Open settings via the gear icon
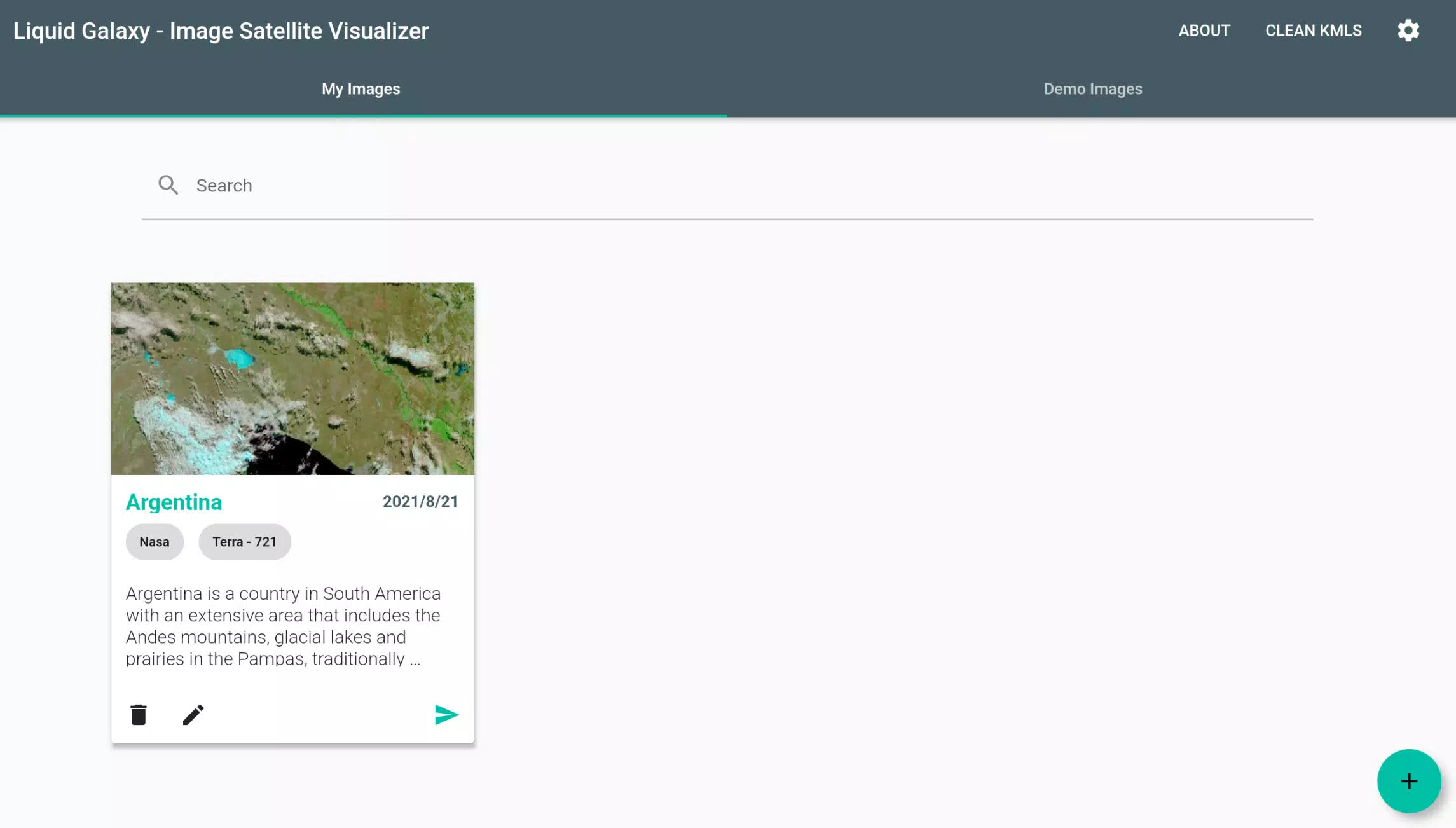The image size is (1456, 828). [x=1408, y=31]
